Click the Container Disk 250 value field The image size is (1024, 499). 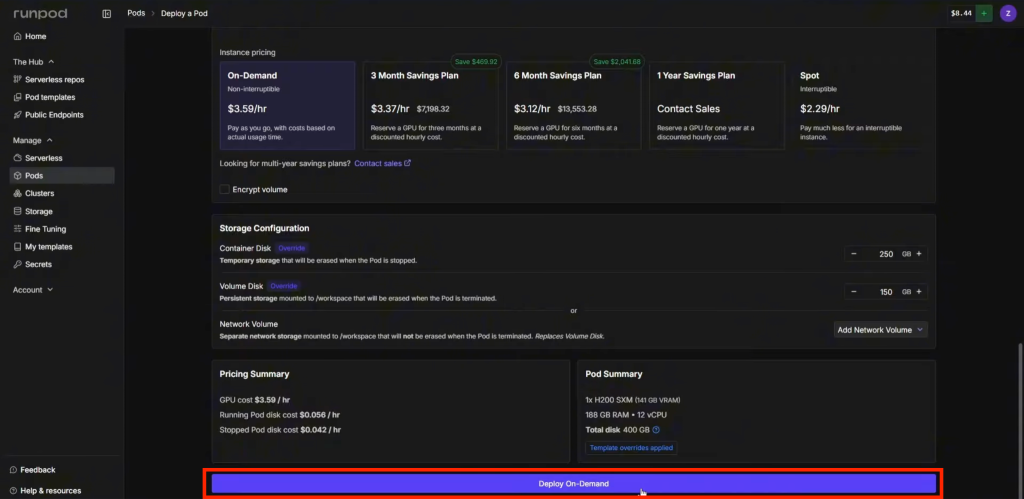(x=886, y=254)
